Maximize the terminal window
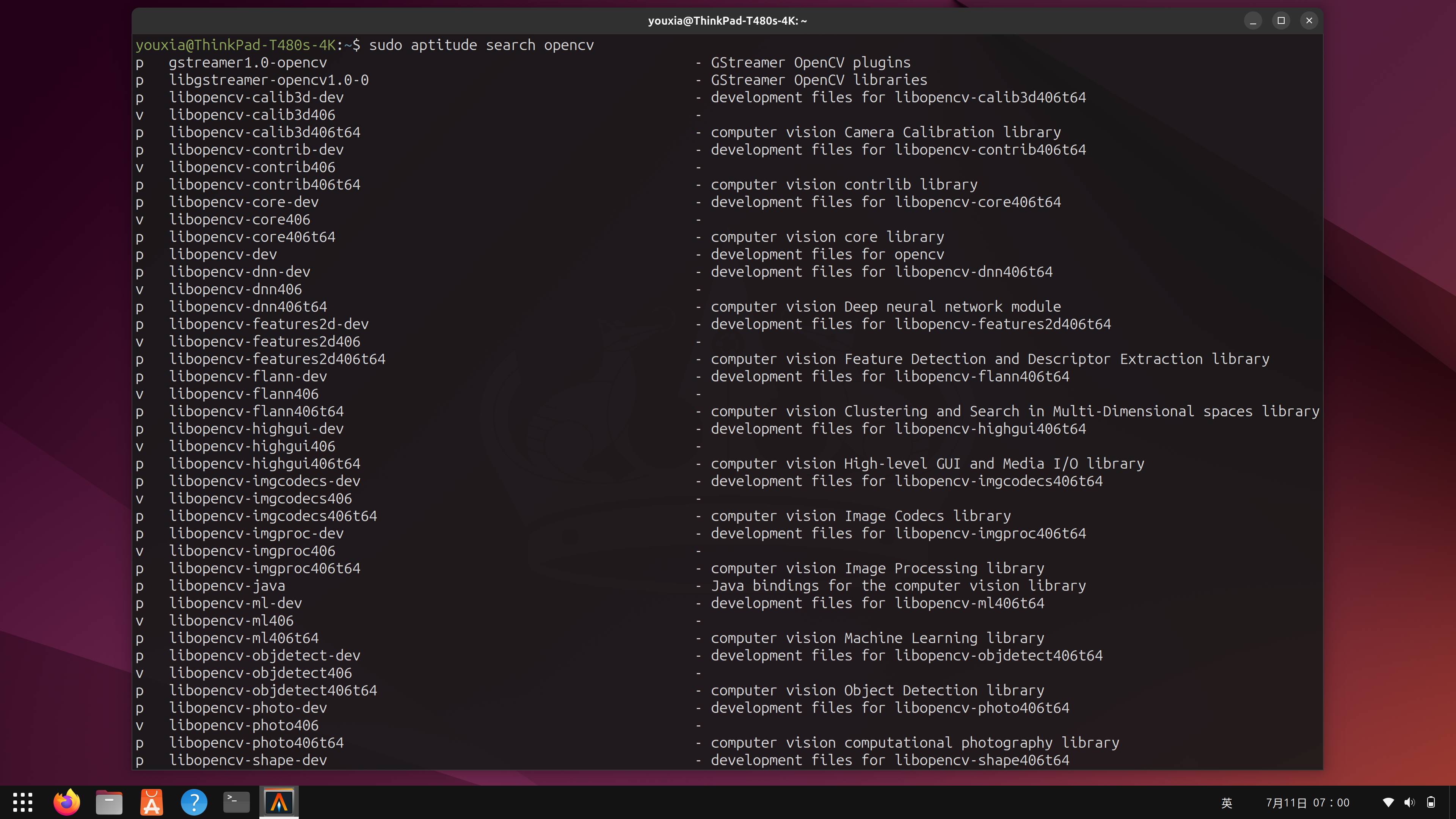 point(1281,21)
